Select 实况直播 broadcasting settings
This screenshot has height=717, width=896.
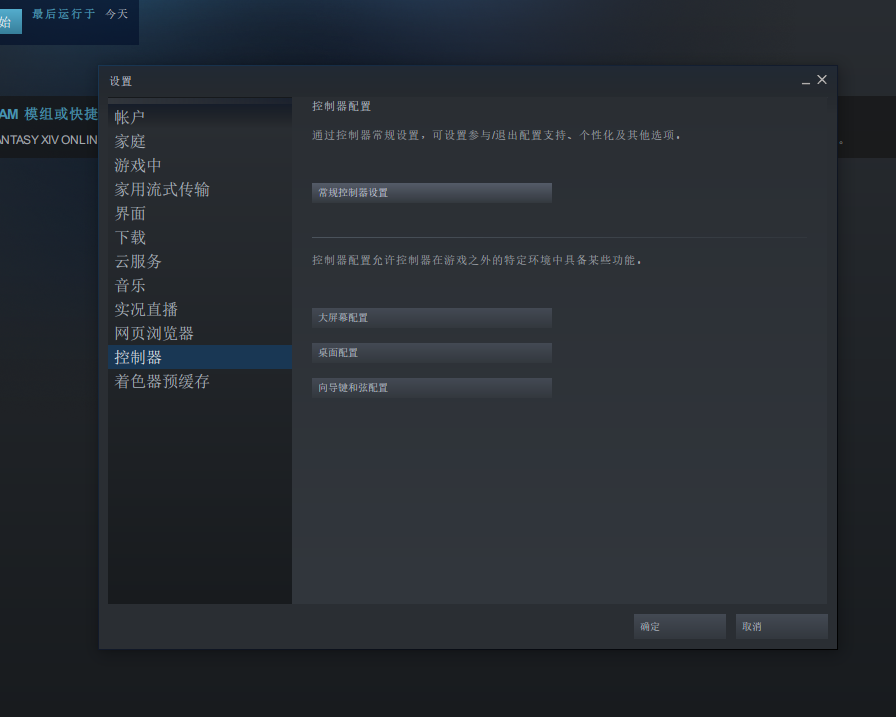pos(146,309)
